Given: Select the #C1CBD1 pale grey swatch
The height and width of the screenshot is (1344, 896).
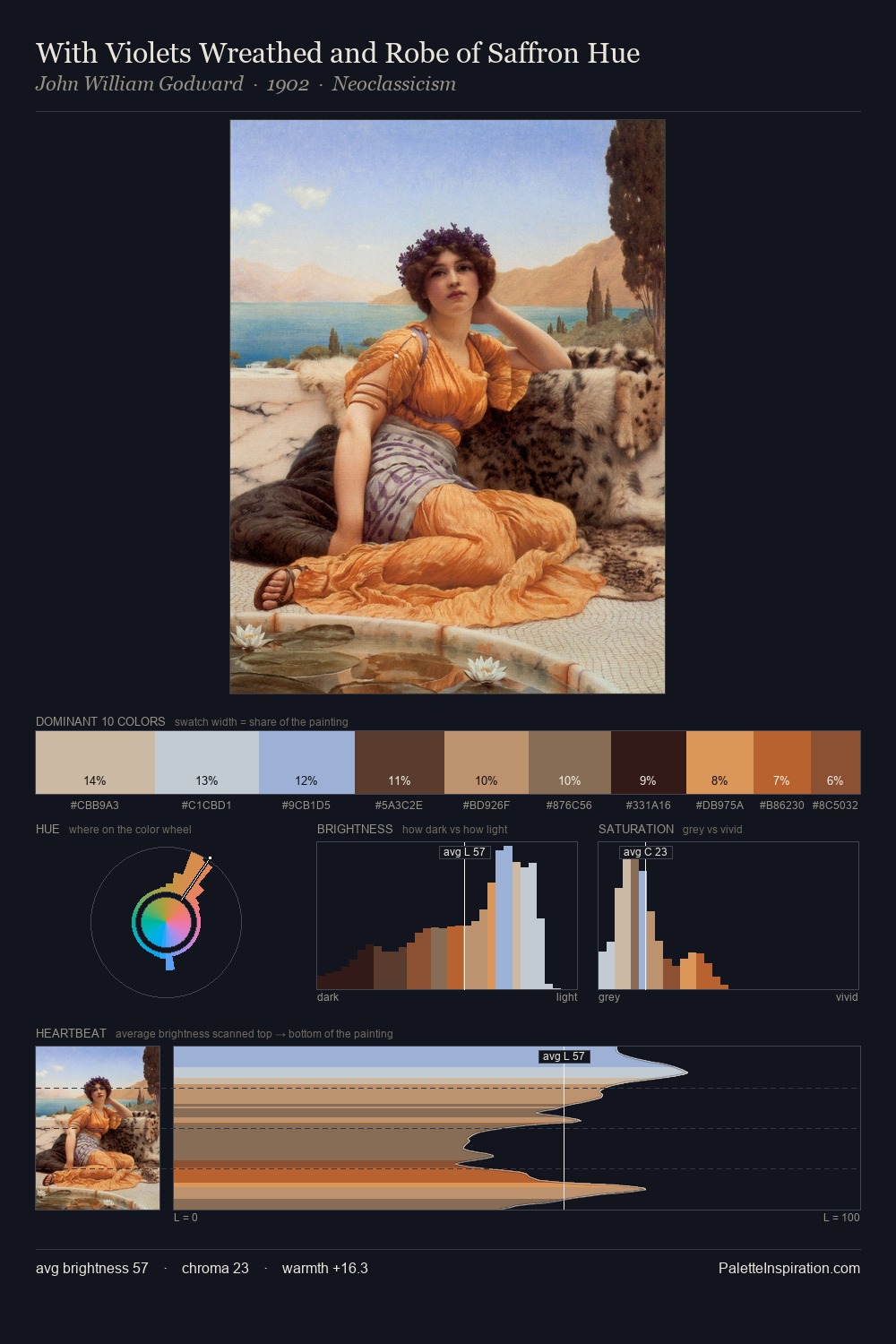Looking at the screenshot, I should 207,762.
